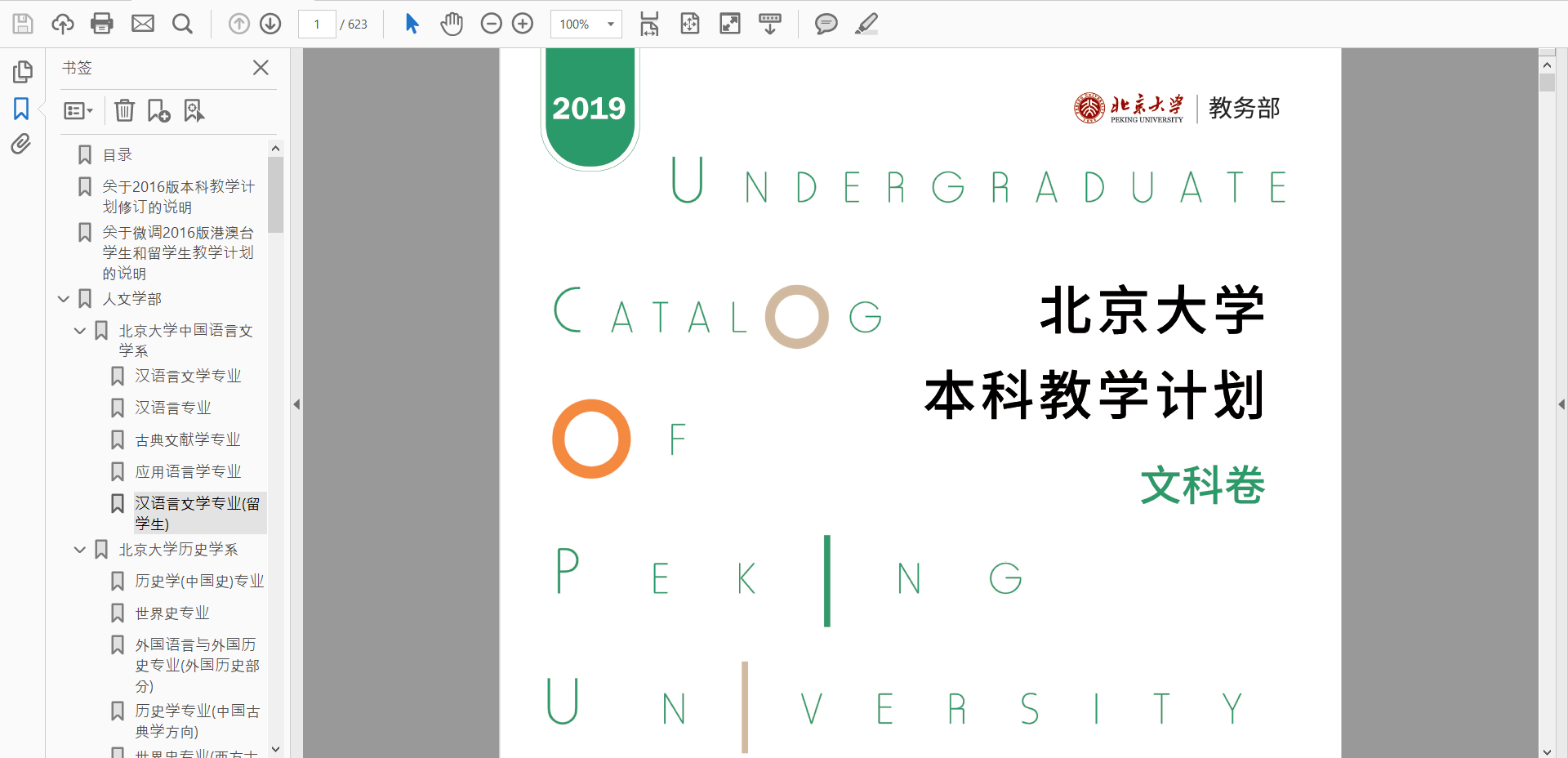
Task: Open the 100% zoom level dropdown
Action: tap(586, 24)
